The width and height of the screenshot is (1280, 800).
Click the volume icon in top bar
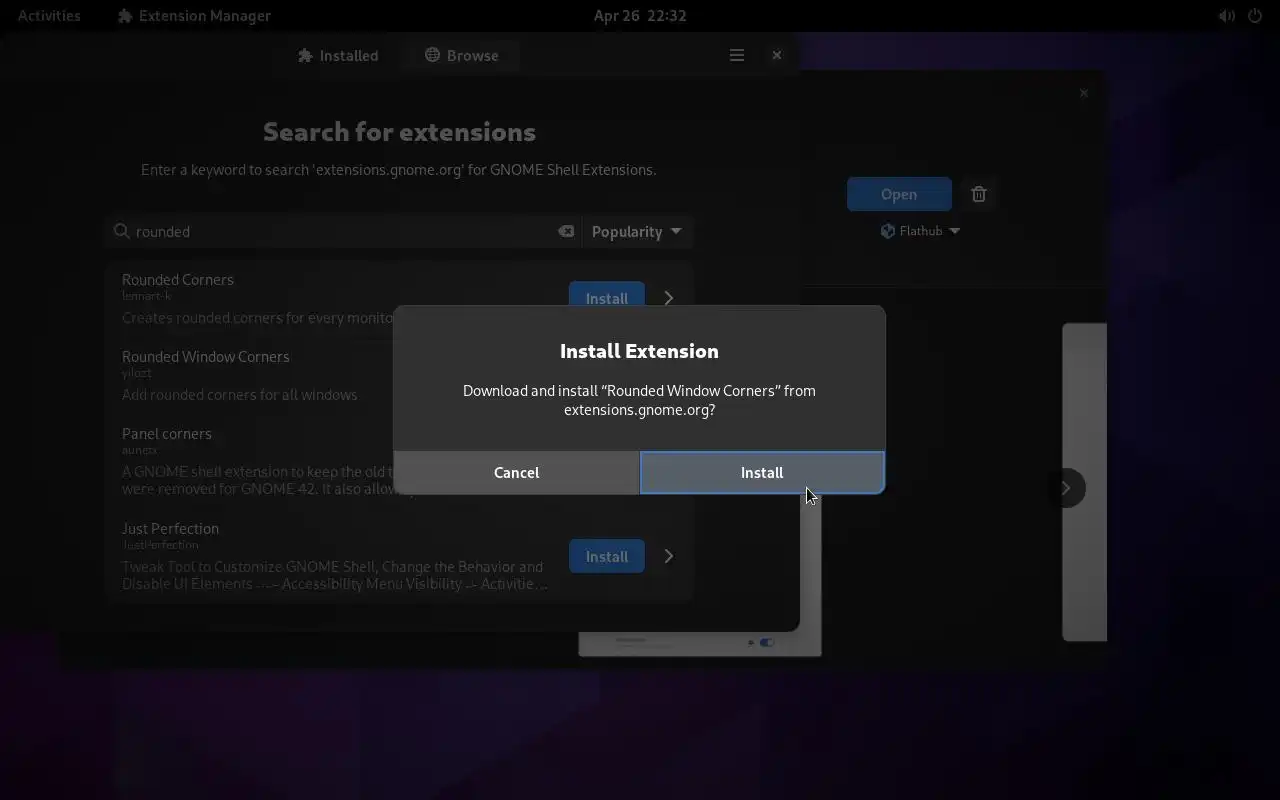pos(1226,15)
